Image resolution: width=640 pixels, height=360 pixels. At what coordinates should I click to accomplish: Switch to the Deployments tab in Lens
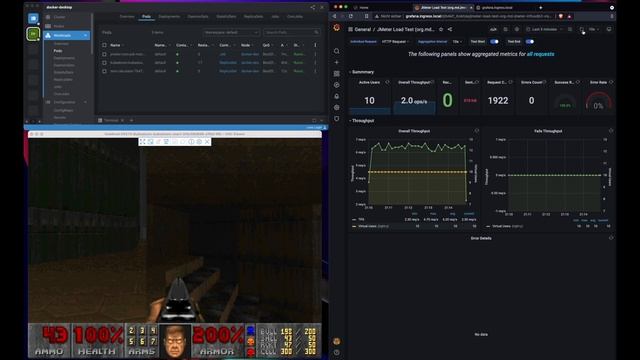click(169, 17)
